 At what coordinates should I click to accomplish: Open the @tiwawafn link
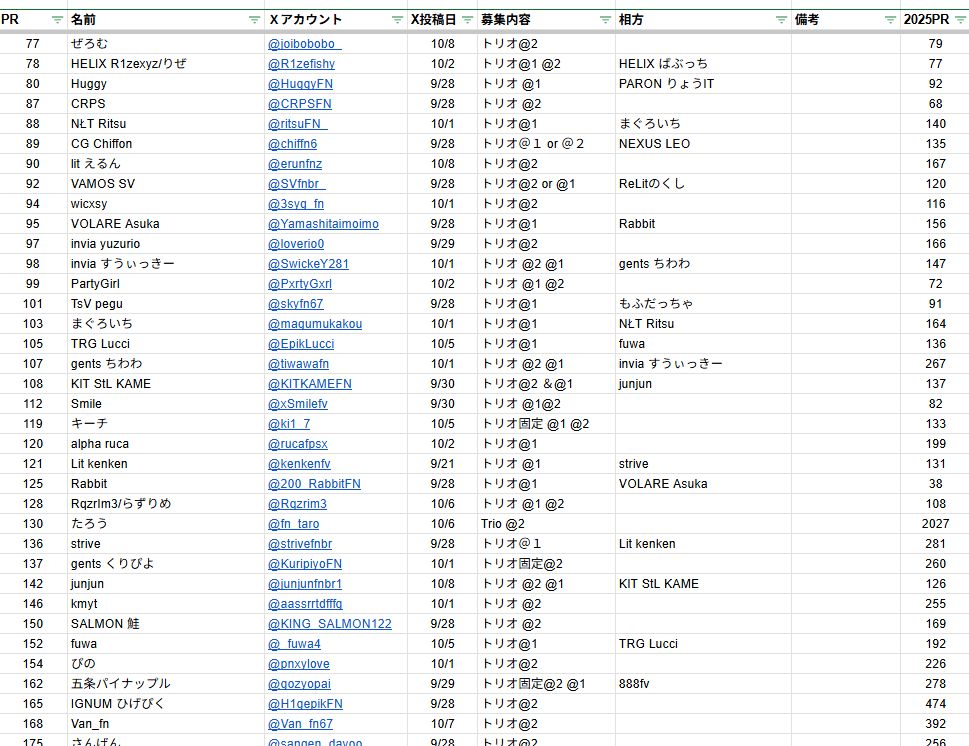coord(298,364)
